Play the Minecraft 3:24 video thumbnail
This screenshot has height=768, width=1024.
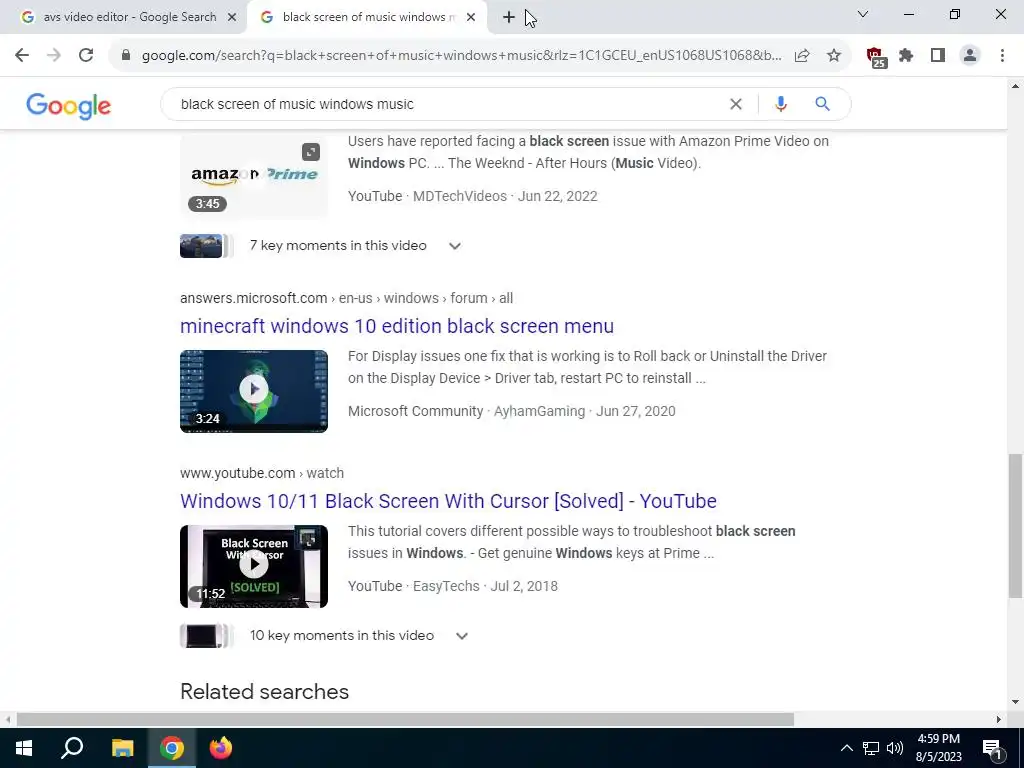254,391
